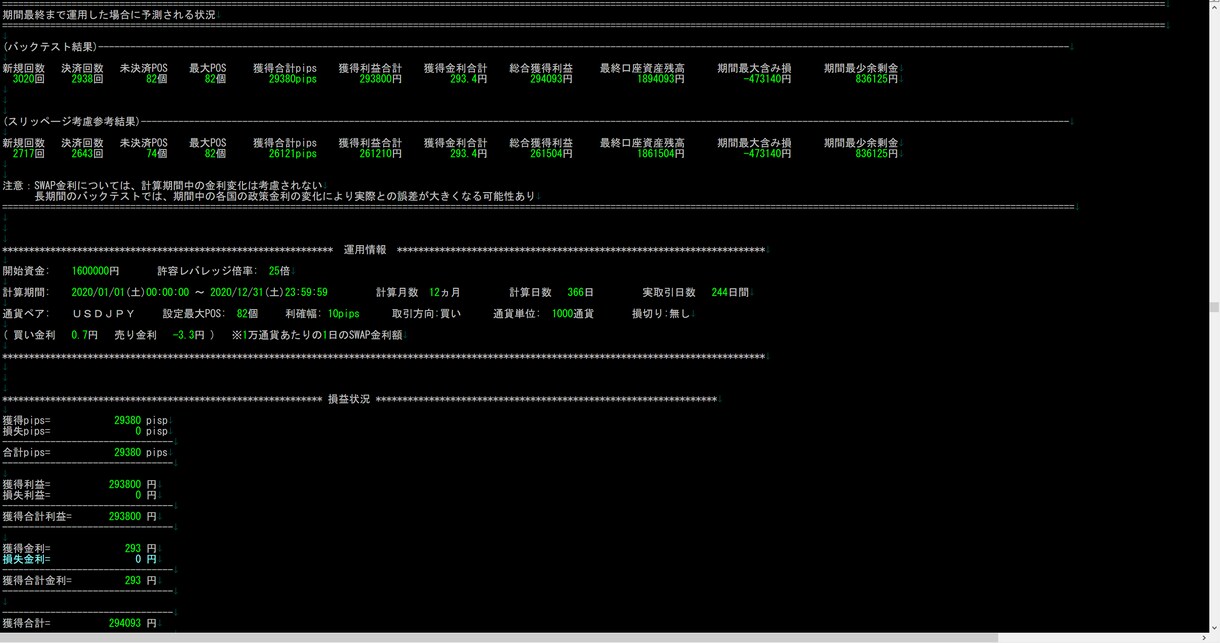This screenshot has width=1220, height=643.
Task: Click 293800円 in the backtest results row
Action: click(x=380, y=79)
